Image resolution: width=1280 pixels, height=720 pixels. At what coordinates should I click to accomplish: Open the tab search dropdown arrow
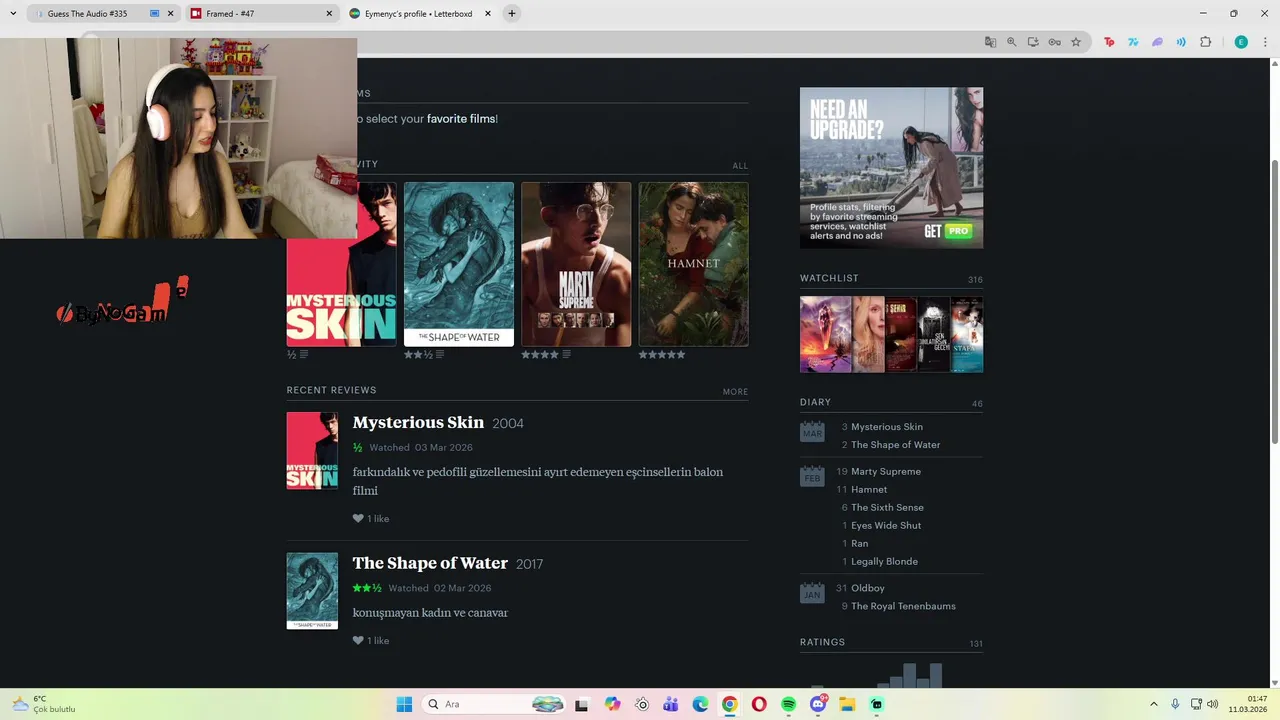click(x=13, y=13)
